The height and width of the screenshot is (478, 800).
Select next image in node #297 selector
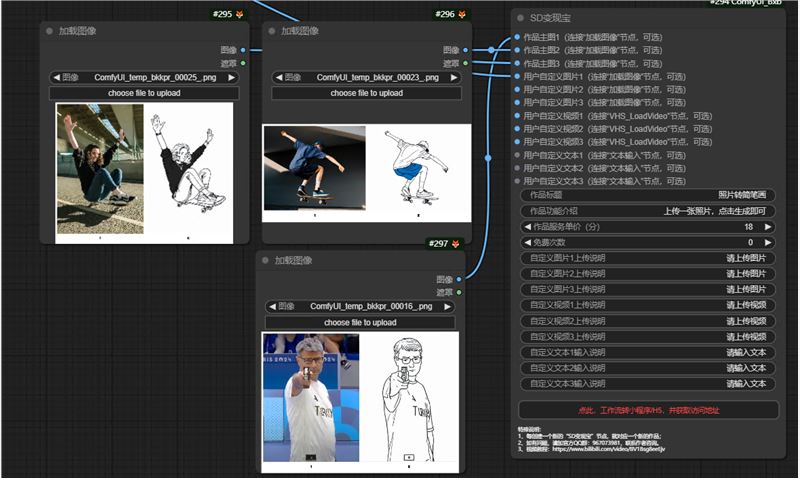coord(447,307)
